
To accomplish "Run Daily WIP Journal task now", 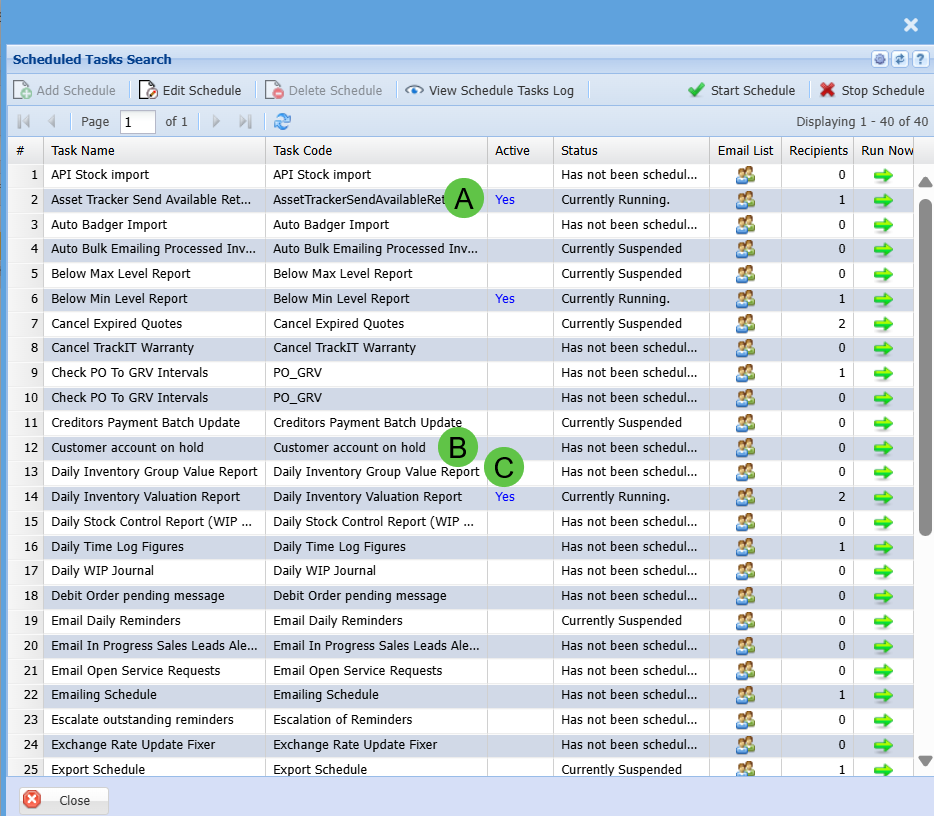I will pos(883,571).
